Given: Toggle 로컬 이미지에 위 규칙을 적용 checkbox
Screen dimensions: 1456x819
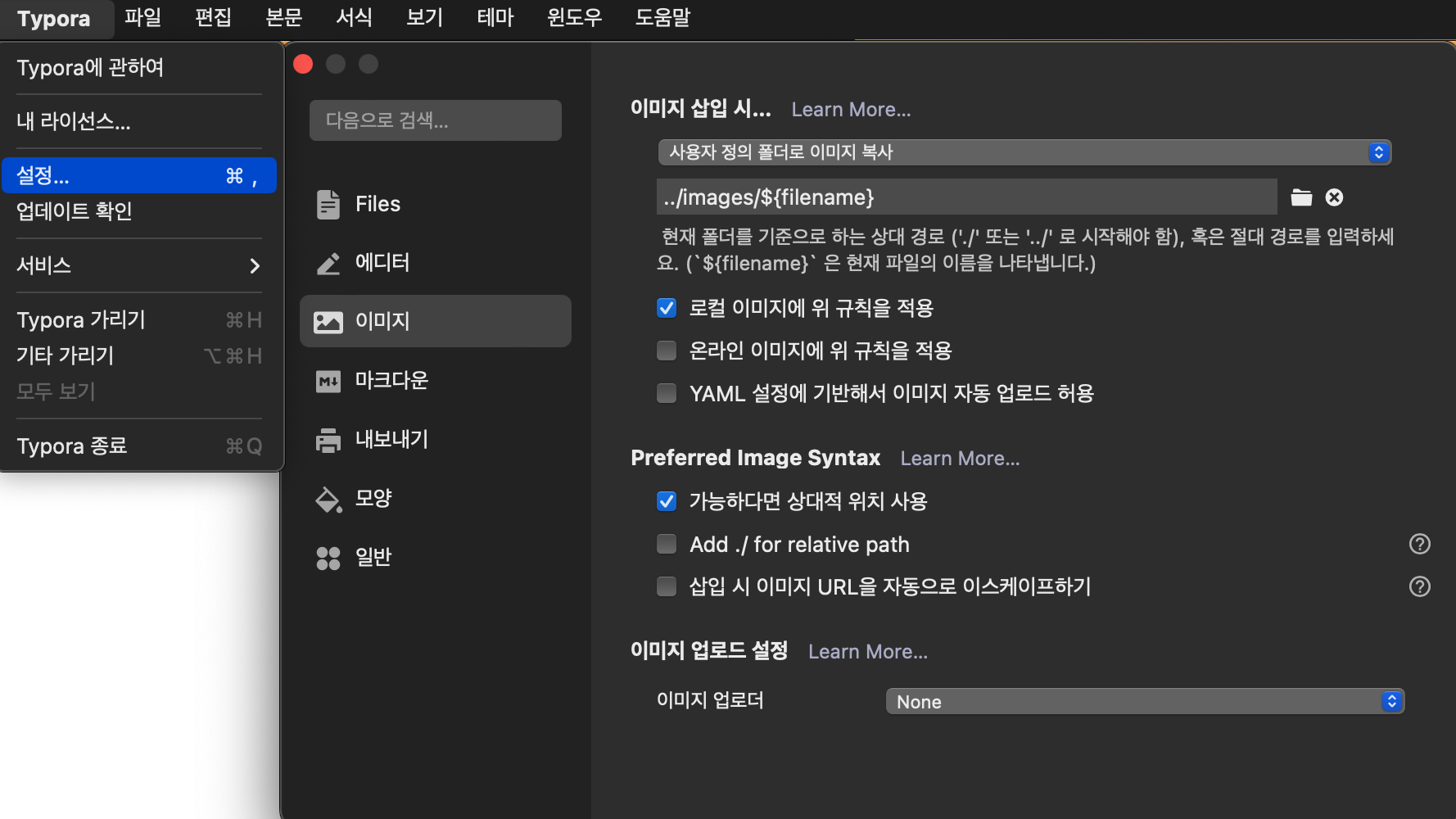Looking at the screenshot, I should [x=667, y=308].
